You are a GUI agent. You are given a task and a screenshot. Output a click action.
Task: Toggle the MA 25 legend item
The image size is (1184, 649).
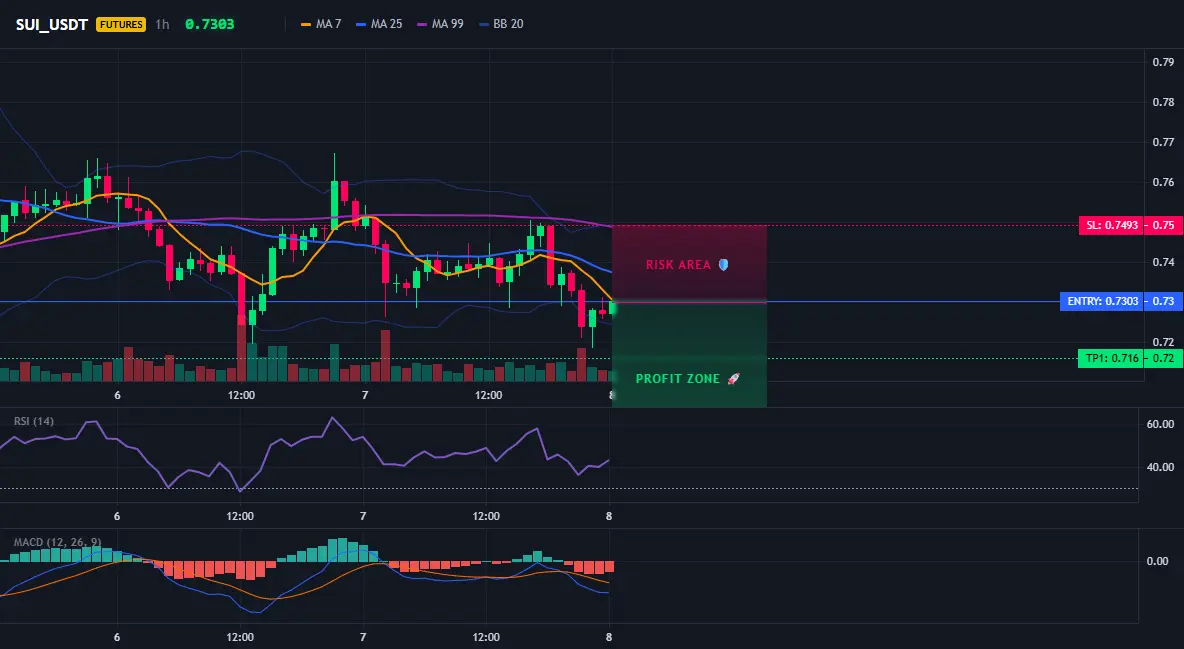pyautogui.click(x=379, y=24)
